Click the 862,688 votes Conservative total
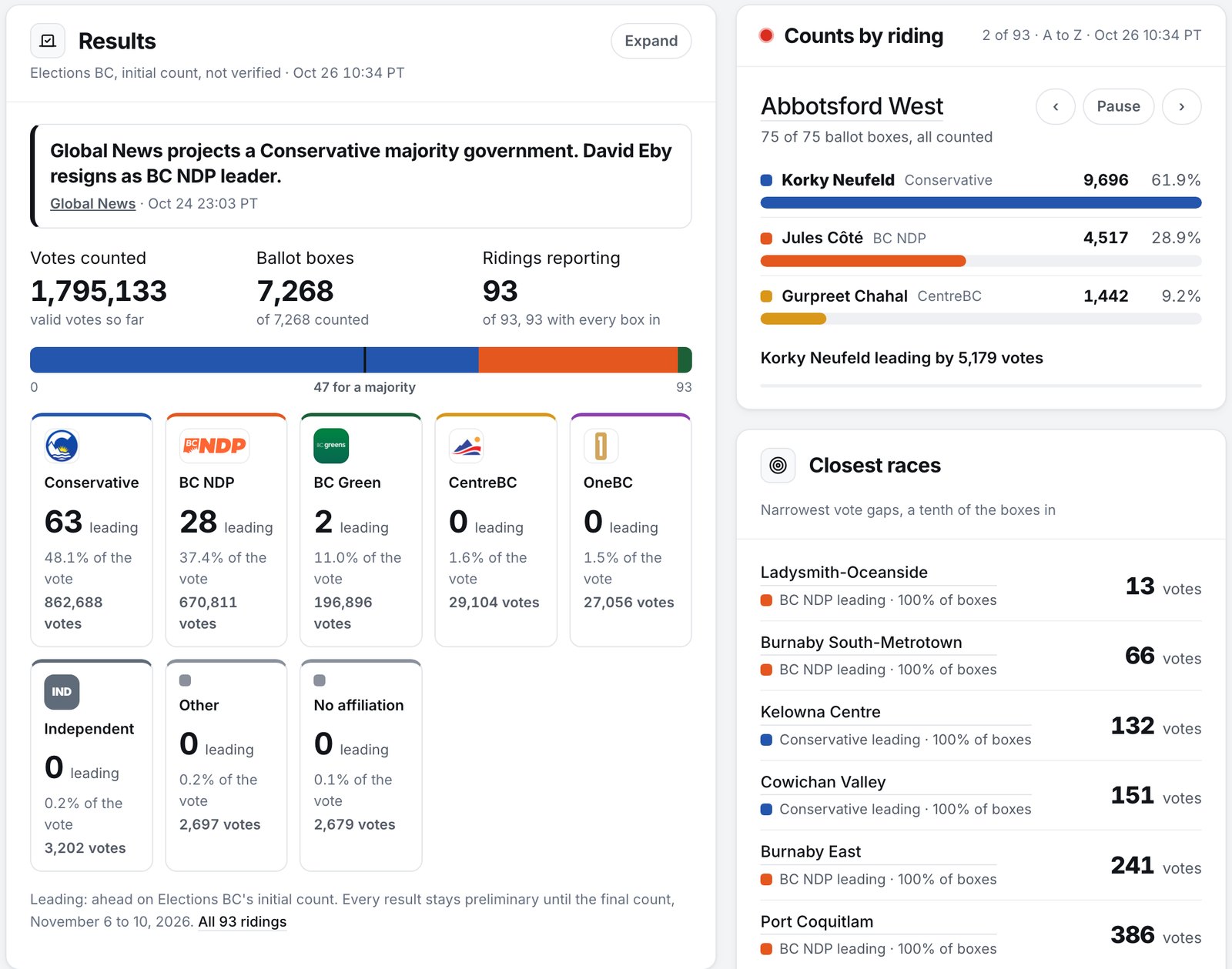Image resolution: width=1232 pixels, height=969 pixels. click(x=73, y=613)
